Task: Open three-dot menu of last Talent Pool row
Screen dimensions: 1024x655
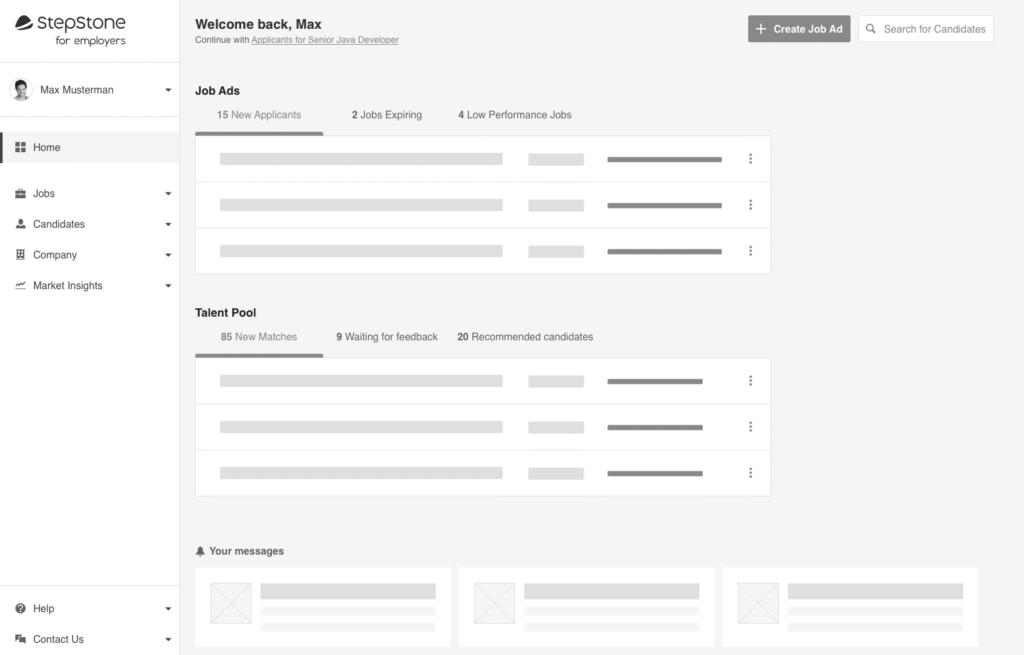Action: tap(750, 473)
